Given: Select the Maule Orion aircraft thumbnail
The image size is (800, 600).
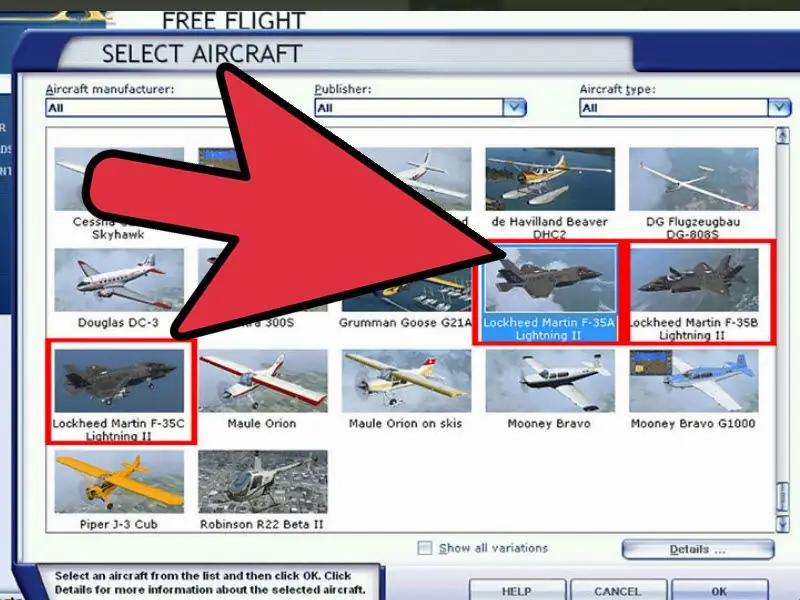Looking at the screenshot, I should [263, 381].
